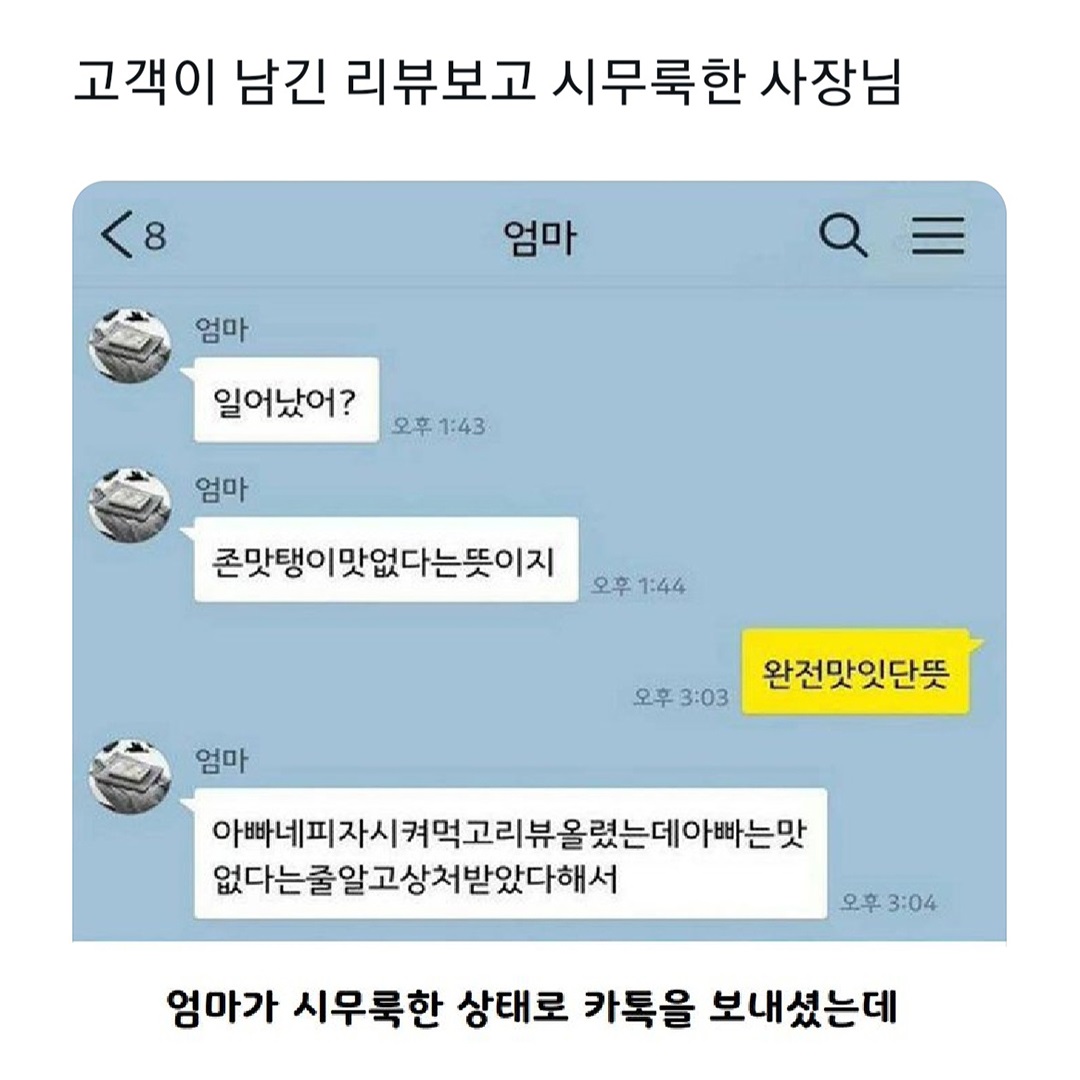Viewport: 1080px width, 1080px height.
Task: Tap sender name 엄마 above 존맛탱이 message
Action: pyautogui.click(x=221, y=490)
